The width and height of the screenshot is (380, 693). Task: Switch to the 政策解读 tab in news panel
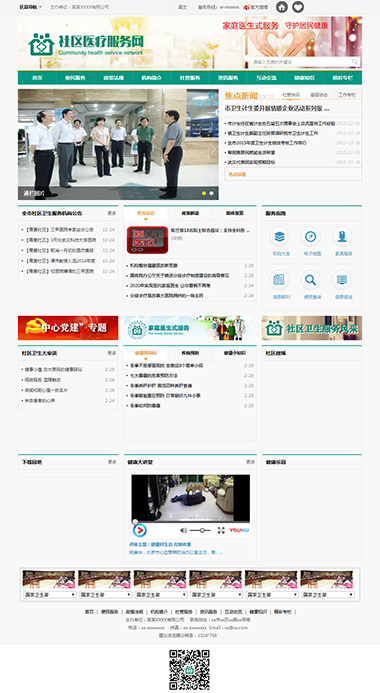(190, 213)
